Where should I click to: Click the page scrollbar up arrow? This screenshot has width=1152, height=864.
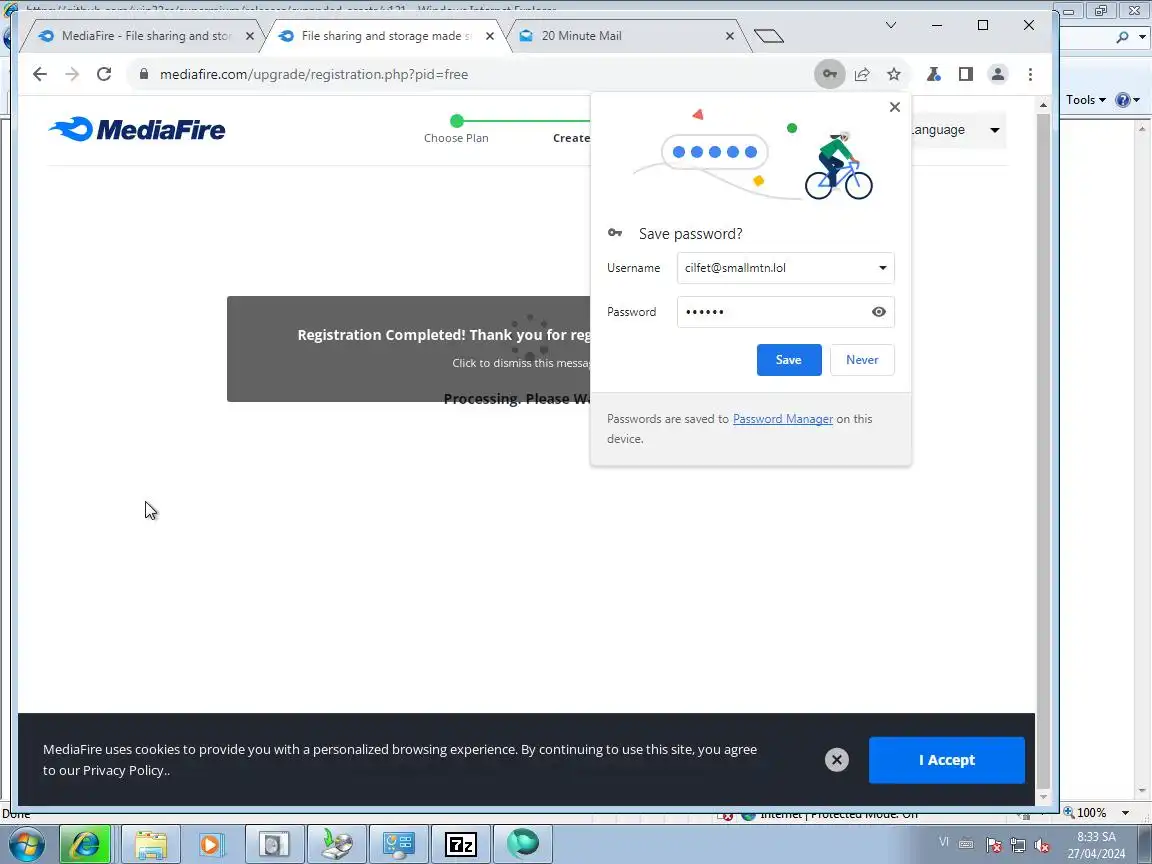pos(1043,105)
